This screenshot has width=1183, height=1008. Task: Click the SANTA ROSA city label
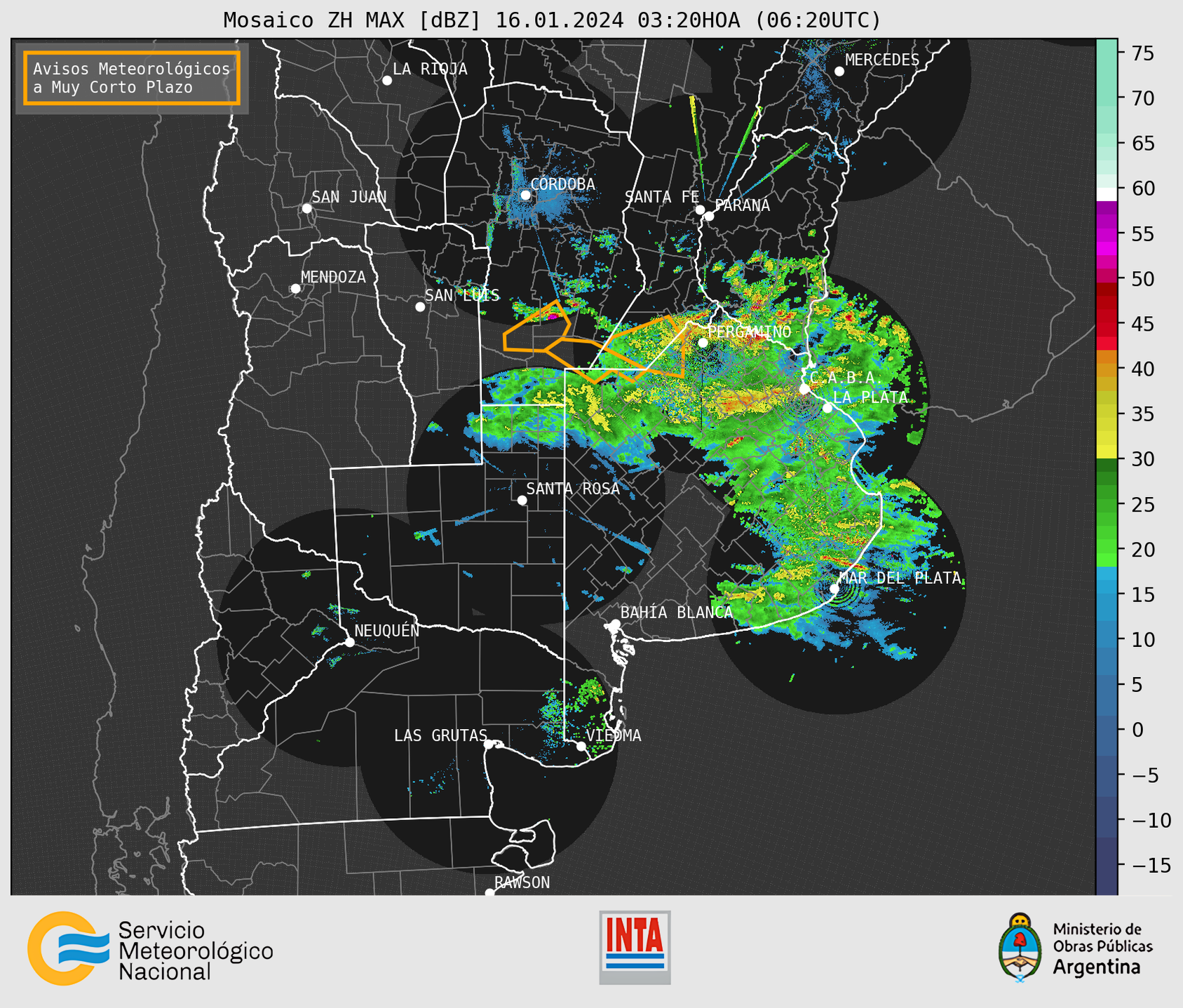(x=573, y=489)
